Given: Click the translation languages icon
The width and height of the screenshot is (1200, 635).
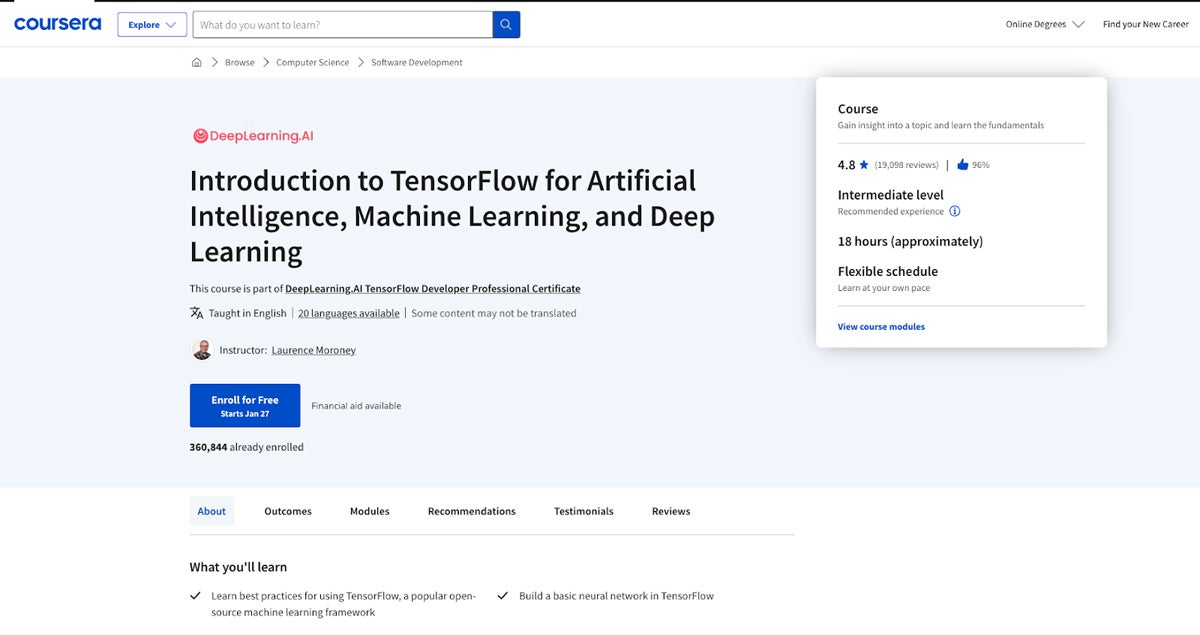Looking at the screenshot, I should 197,313.
